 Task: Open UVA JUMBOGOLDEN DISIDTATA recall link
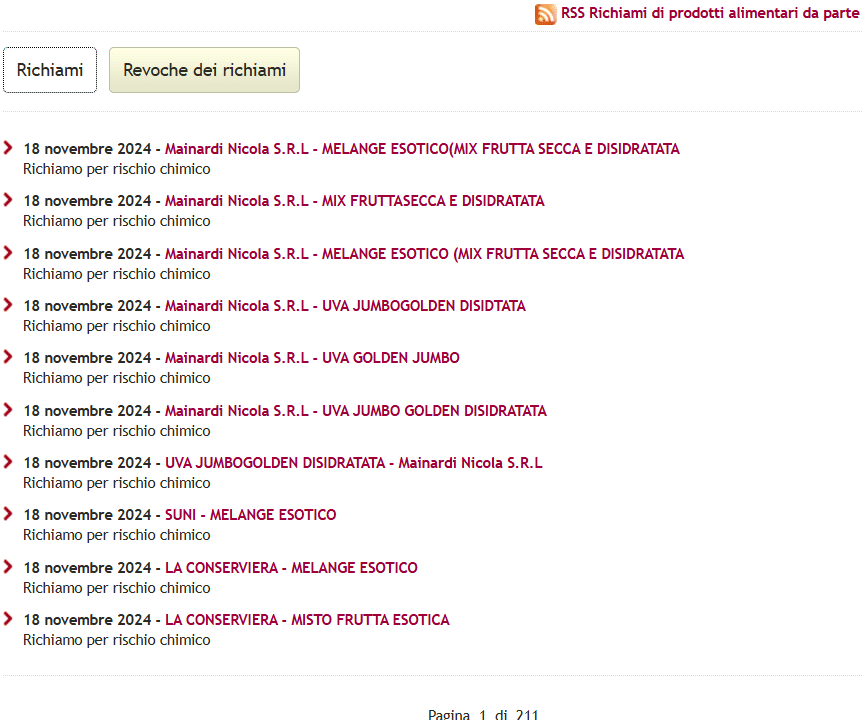(x=345, y=306)
